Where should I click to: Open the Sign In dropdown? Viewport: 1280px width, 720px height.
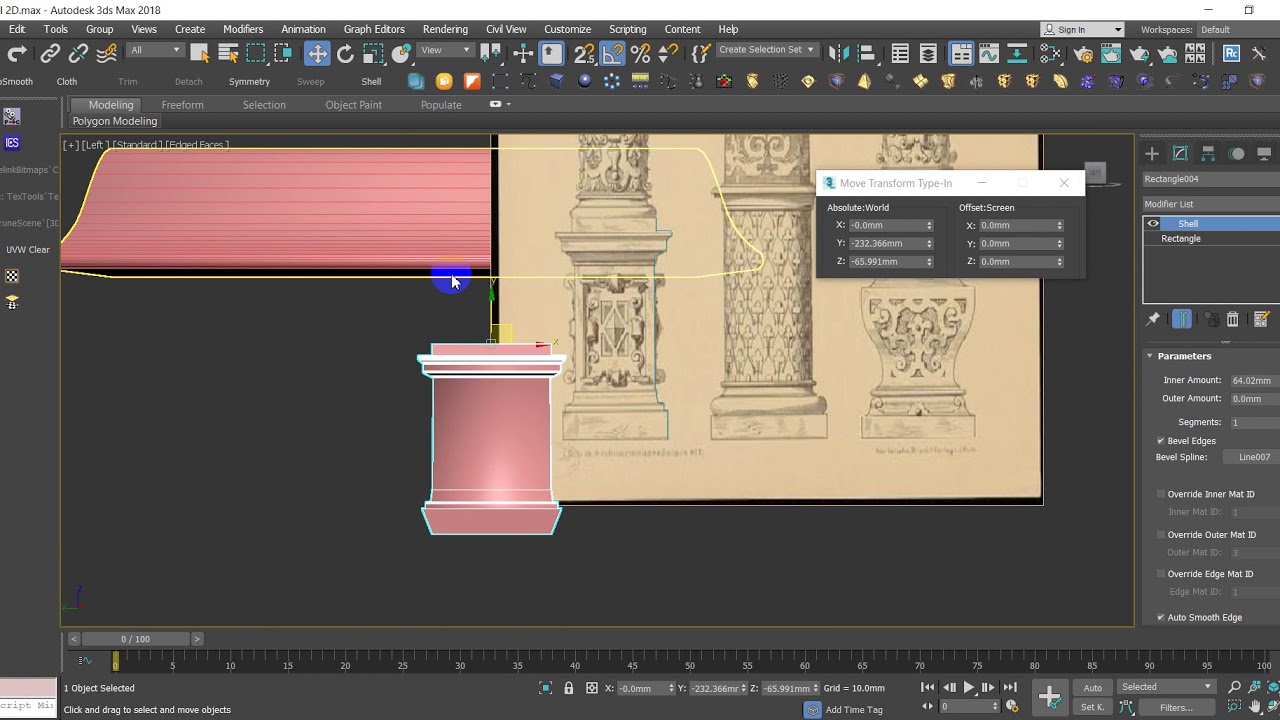tap(1082, 30)
